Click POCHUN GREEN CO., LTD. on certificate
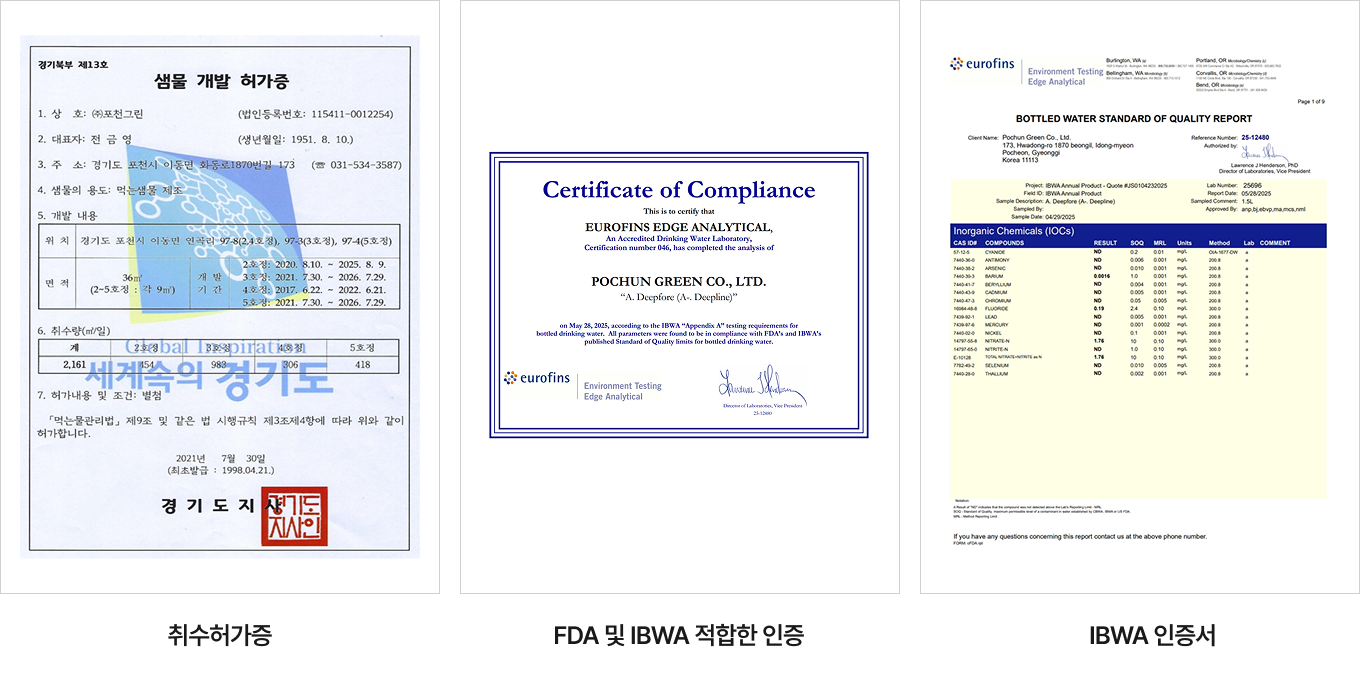Viewport: 1360px width, 695px height. point(678,282)
